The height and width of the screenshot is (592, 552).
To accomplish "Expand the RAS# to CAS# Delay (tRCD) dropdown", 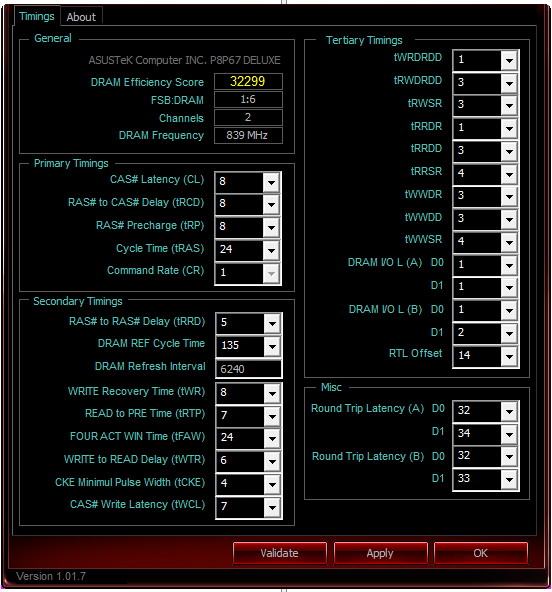I will click(271, 205).
